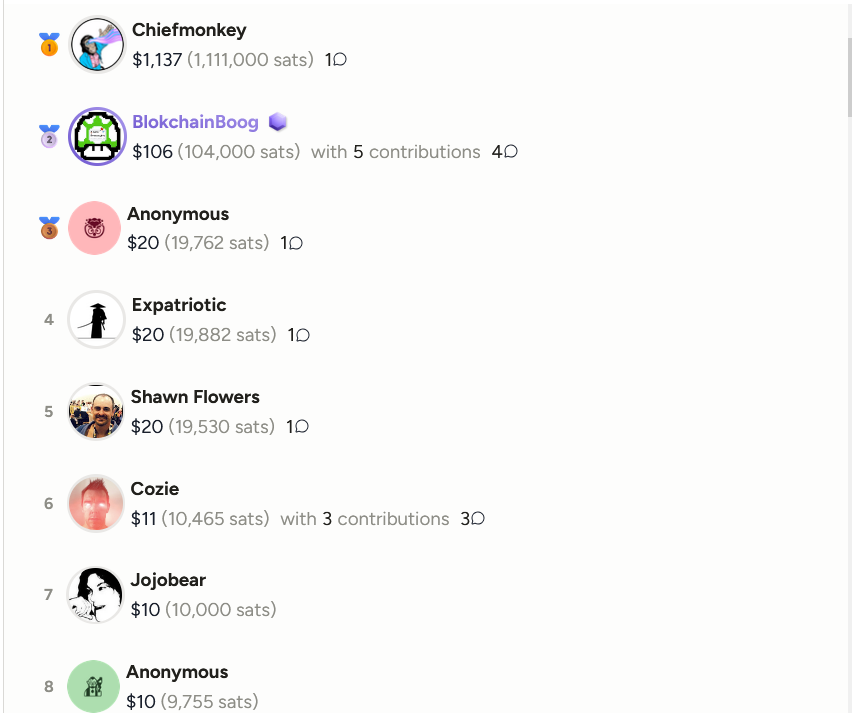View Shawn Flowers' comment icon
The image size is (852, 713).
click(302, 427)
